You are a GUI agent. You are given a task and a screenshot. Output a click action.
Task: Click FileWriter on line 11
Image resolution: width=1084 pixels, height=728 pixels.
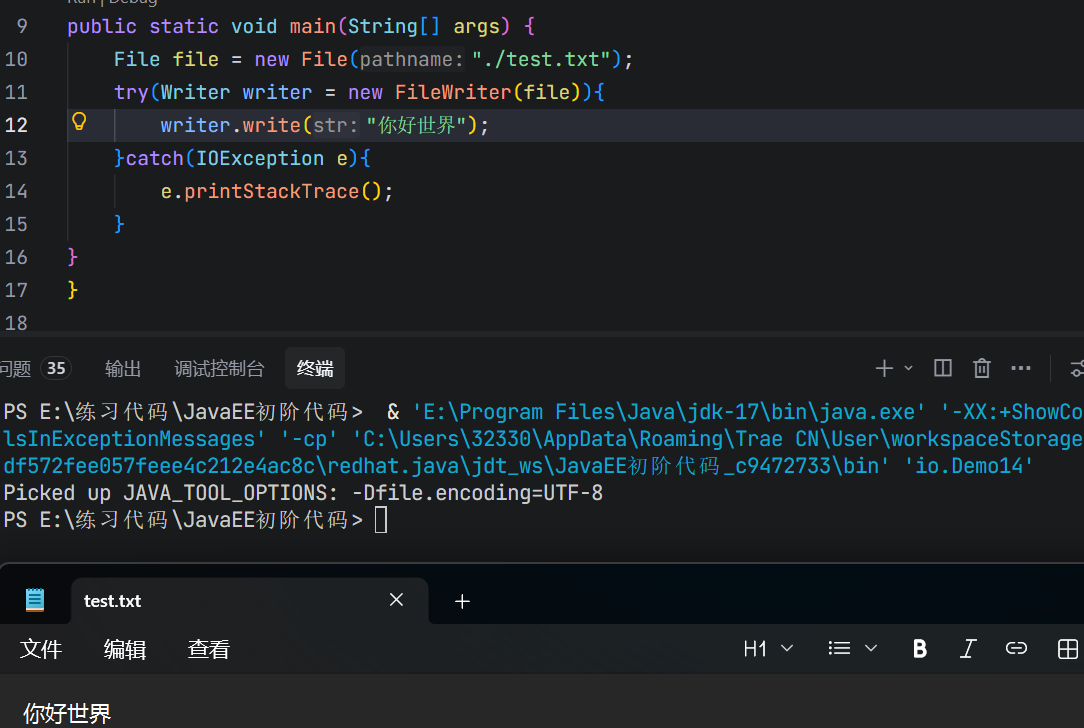coord(453,93)
